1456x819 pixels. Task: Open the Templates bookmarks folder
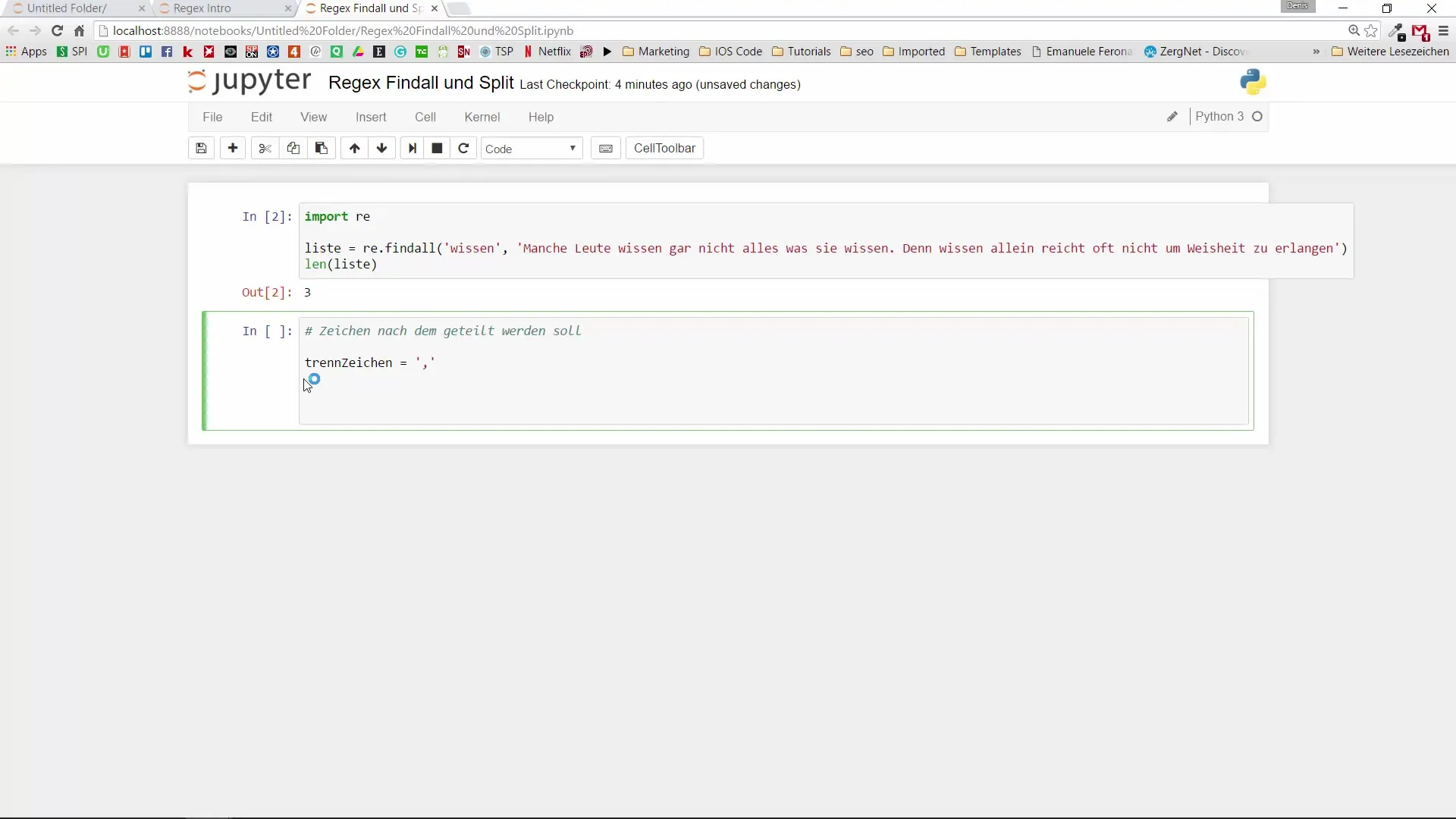point(988,52)
